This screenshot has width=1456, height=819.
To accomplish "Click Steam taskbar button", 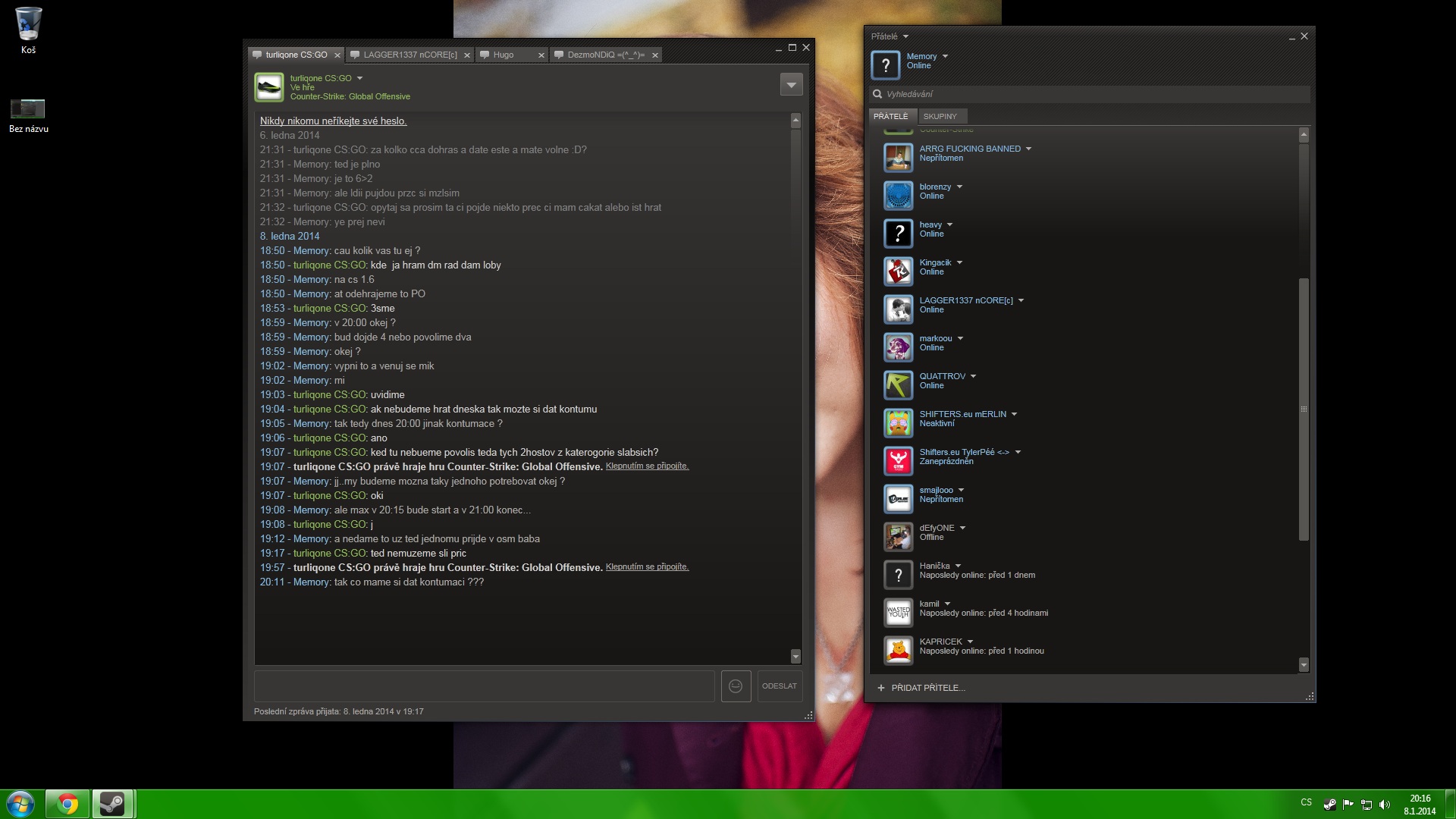I will (113, 804).
